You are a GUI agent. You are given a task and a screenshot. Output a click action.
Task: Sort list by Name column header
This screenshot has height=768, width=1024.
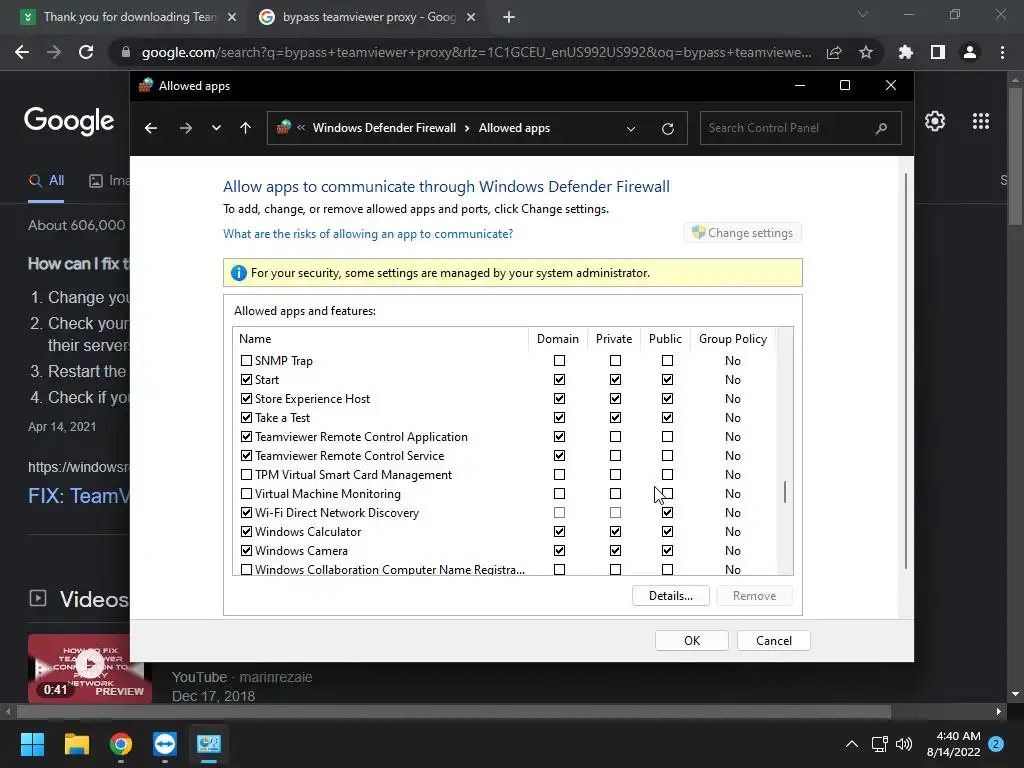point(381,339)
